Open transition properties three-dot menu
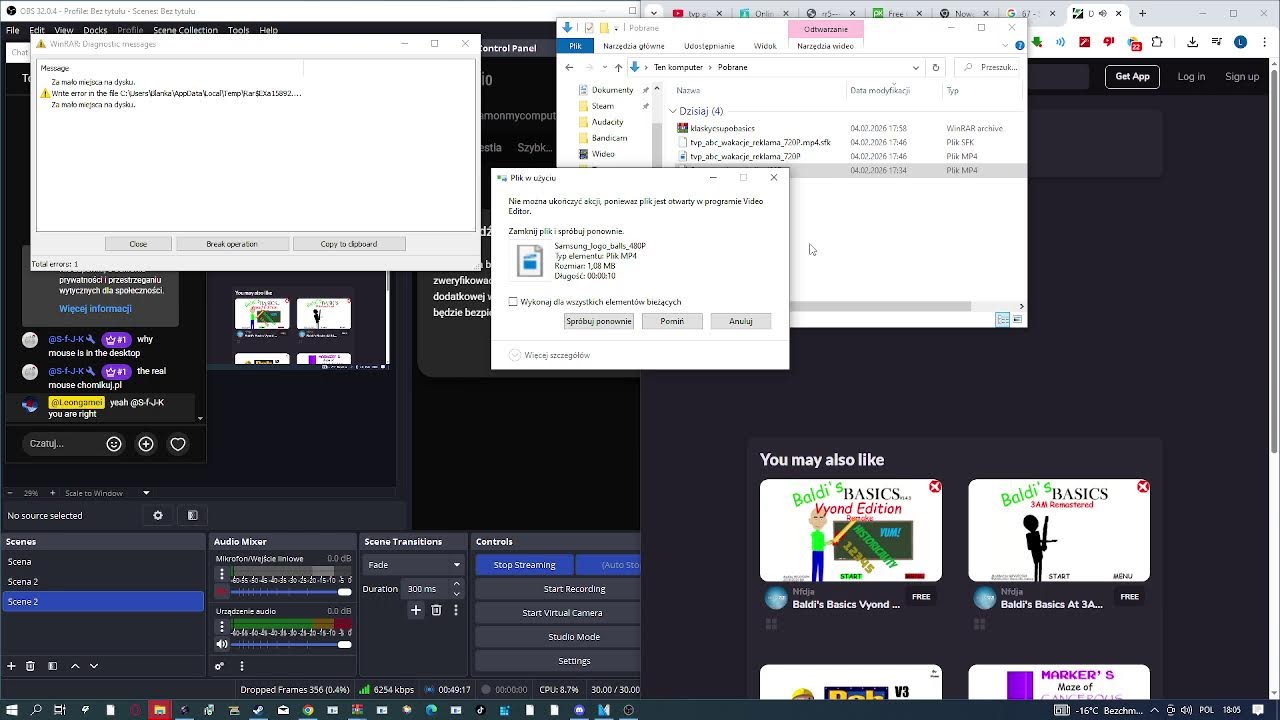The height and width of the screenshot is (720, 1280). point(456,610)
